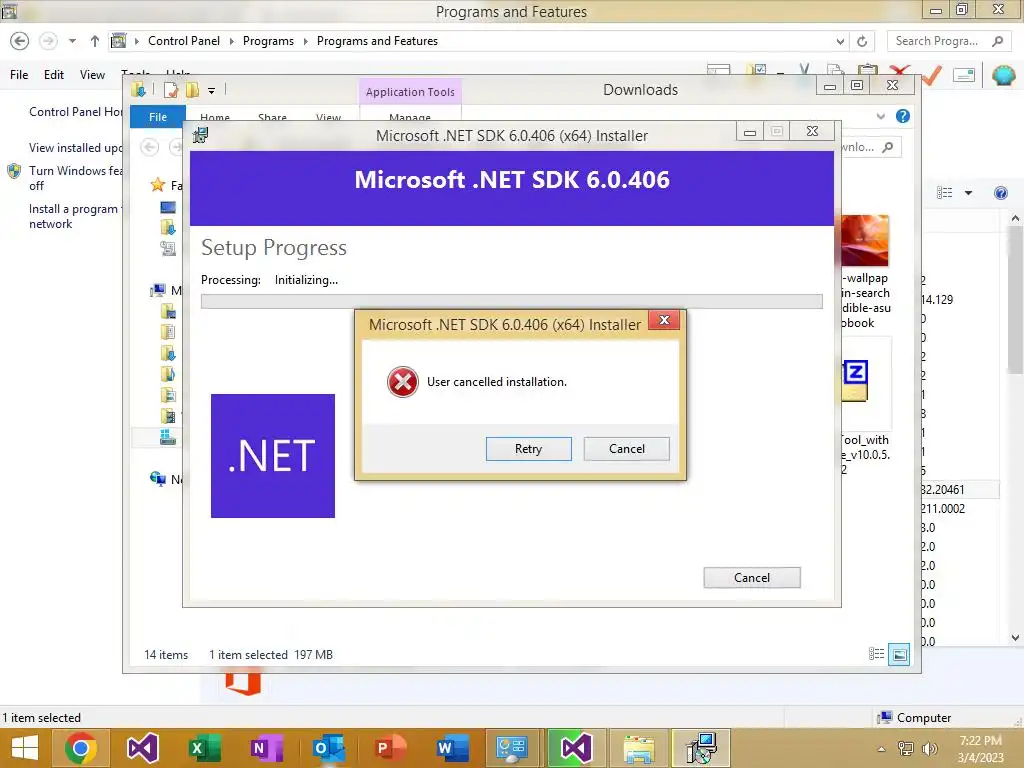Click the red Delete X toolbar icon
Screen dimensions: 1024x768
pyautogui.click(x=899, y=69)
